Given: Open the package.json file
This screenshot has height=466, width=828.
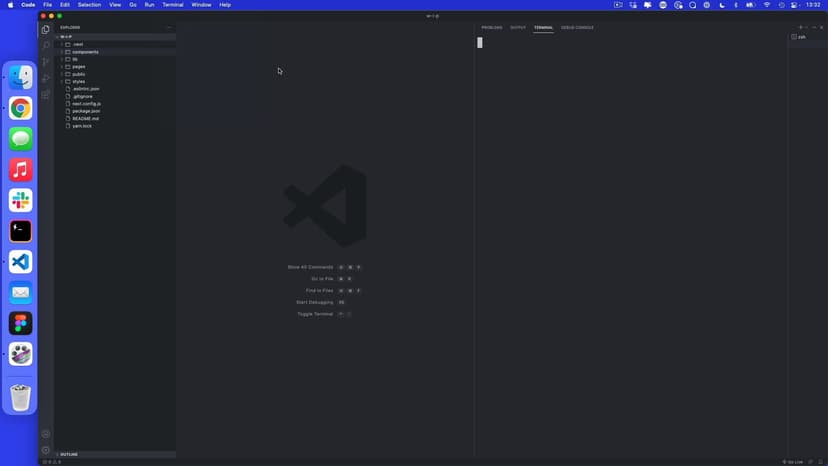Looking at the screenshot, I should tap(86, 111).
